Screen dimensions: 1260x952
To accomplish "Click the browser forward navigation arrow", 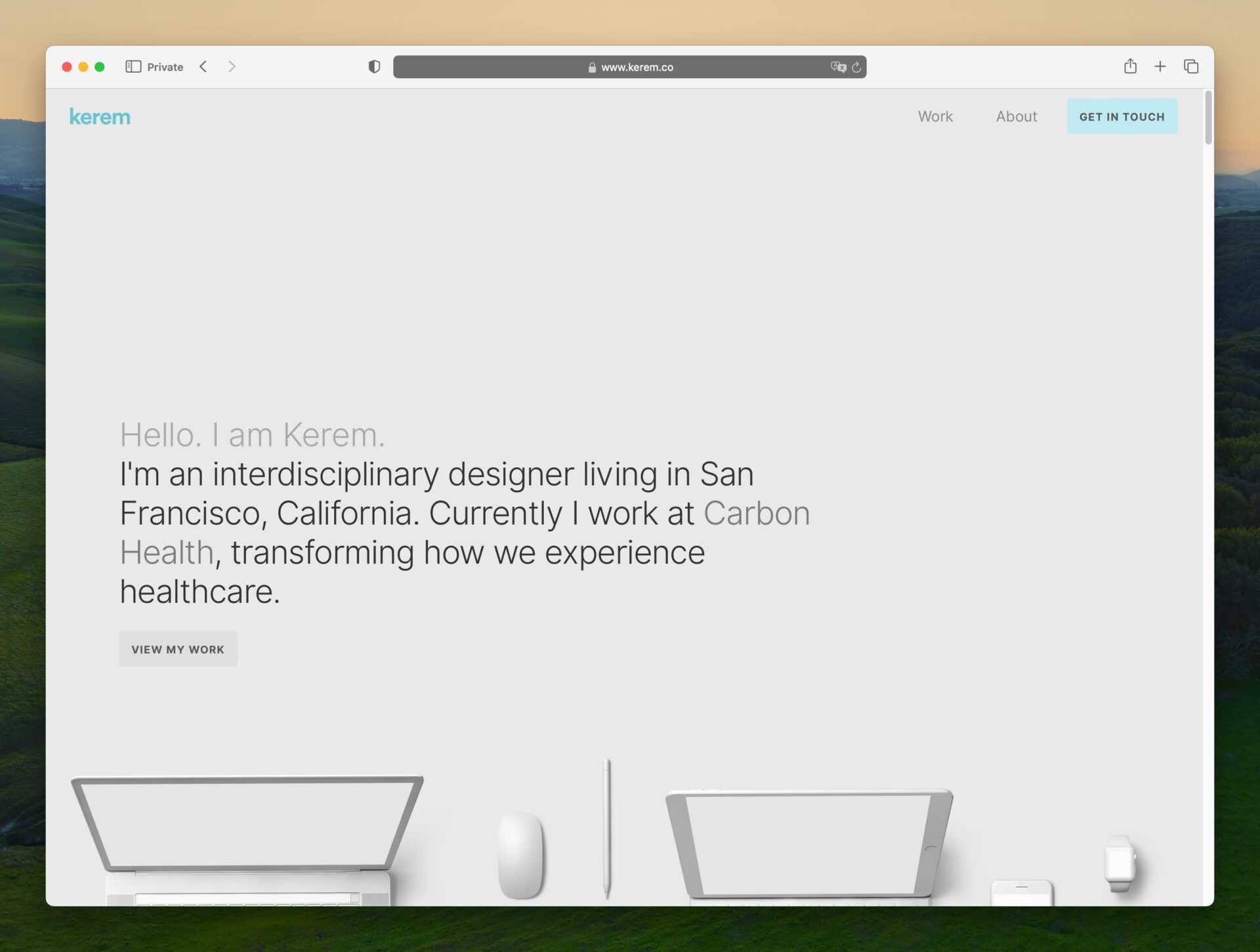I will pyautogui.click(x=232, y=67).
